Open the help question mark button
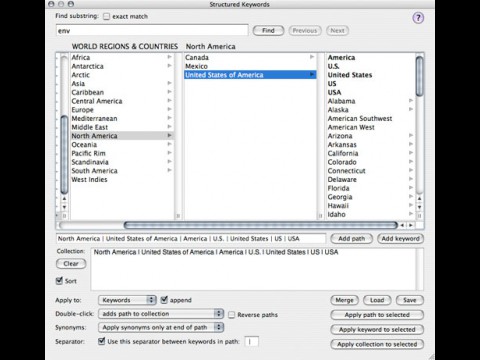Screen dimensions: 480x360 [418, 18]
